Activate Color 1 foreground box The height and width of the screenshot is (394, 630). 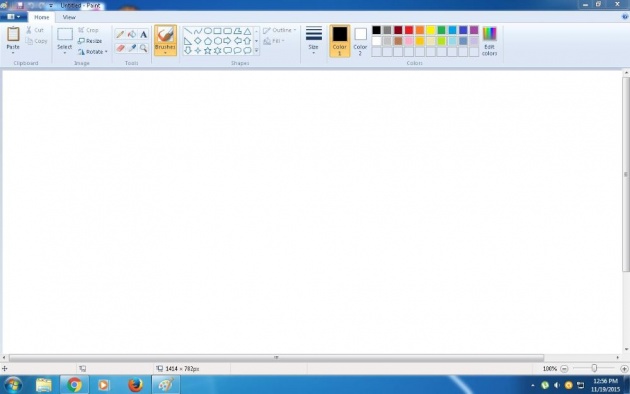[x=340, y=41]
